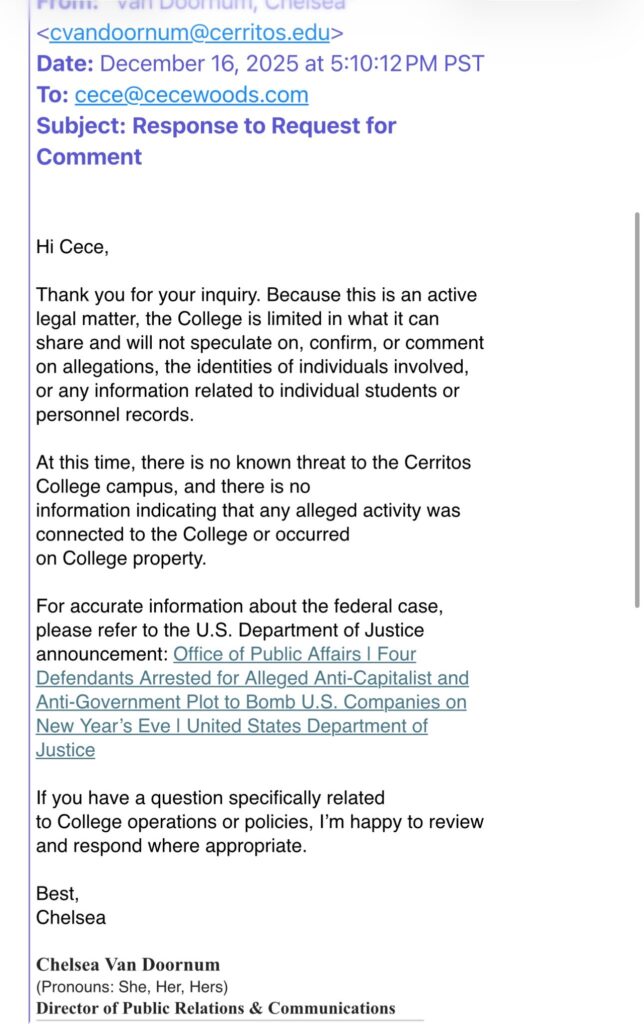Click the "To:" header label
This screenshot has width=644, height=1024.
click(x=52, y=95)
